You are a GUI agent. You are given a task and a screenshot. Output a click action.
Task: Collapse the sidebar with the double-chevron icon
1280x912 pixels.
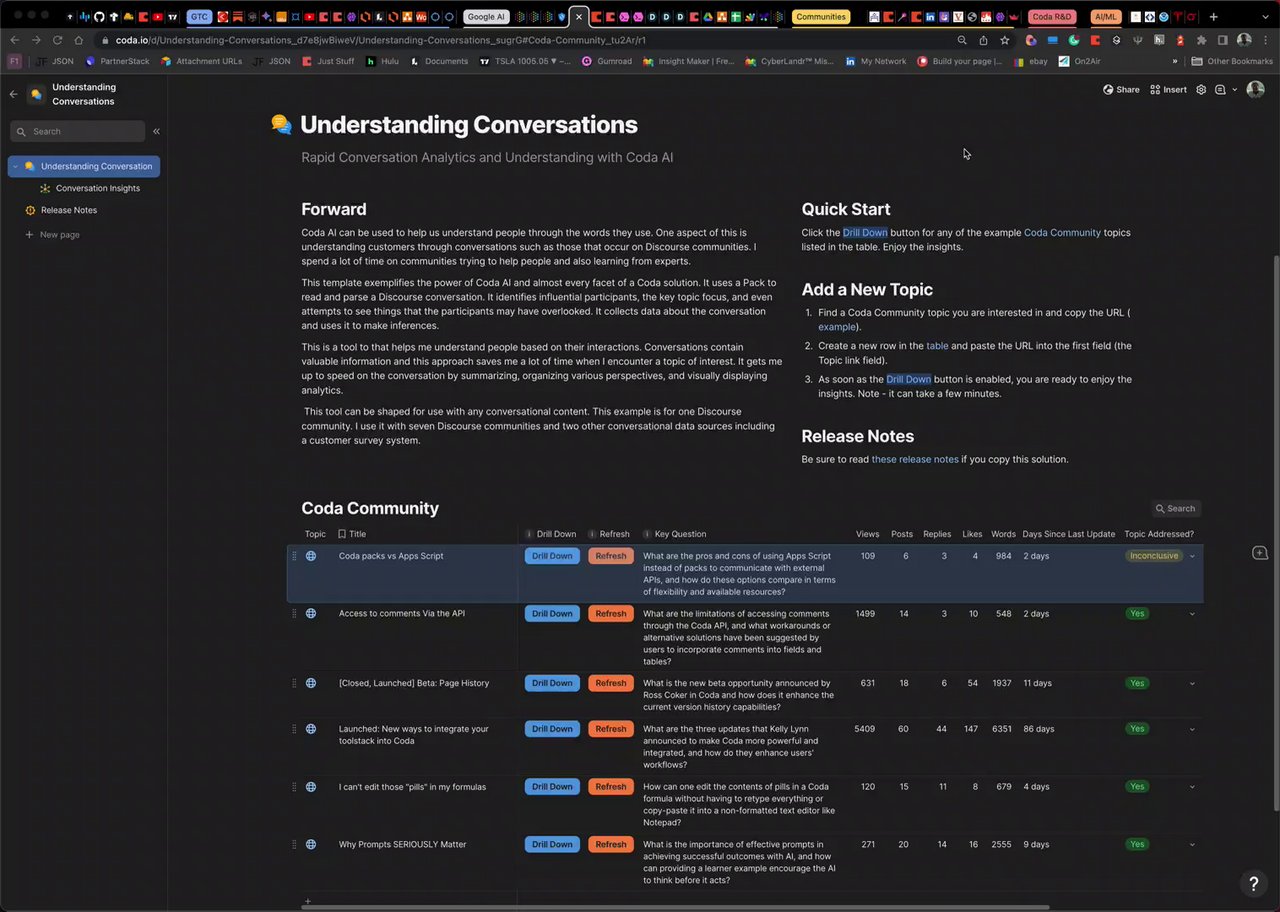click(156, 131)
